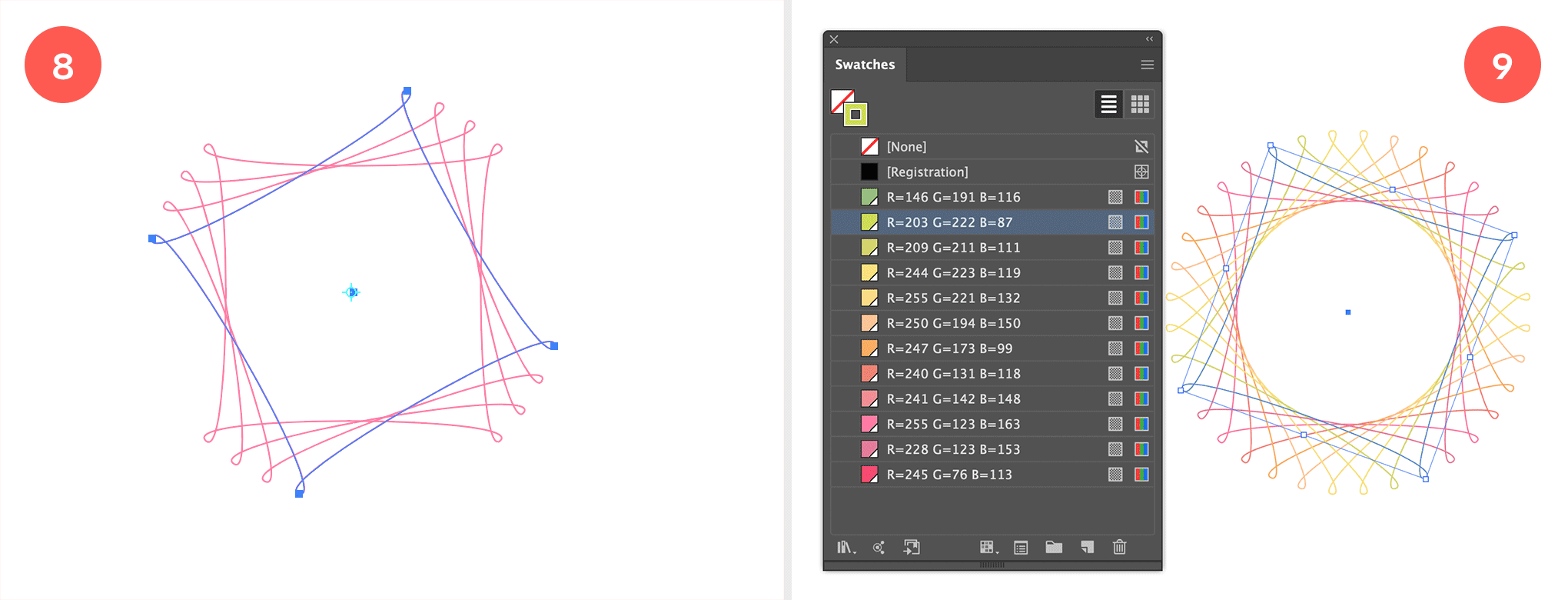Viewport: 1568px width, 600px height.
Task: Pick swatch R=244 G=223 B=119
Action: click(992, 272)
